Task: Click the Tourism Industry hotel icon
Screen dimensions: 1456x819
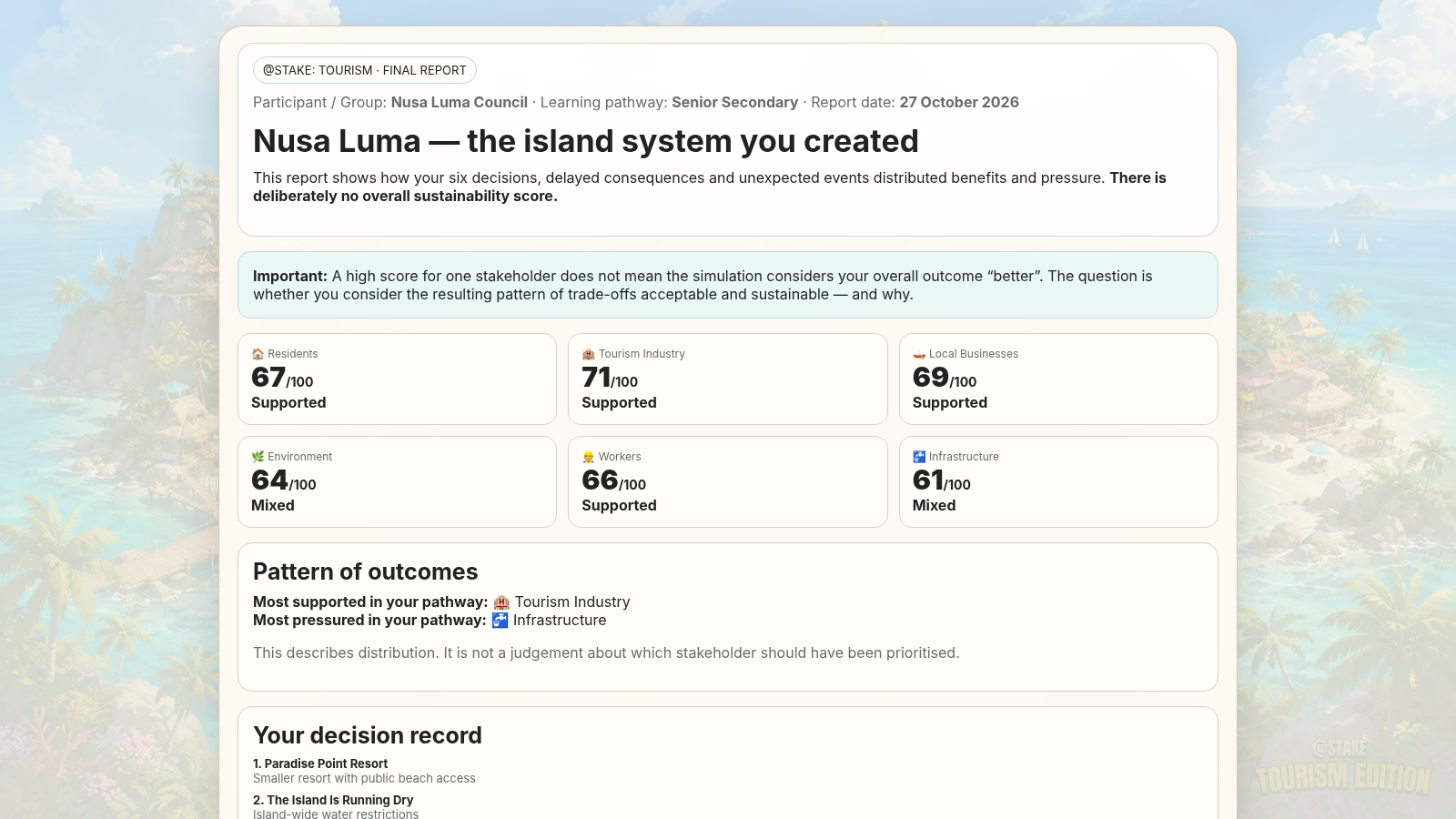Action: 588,354
